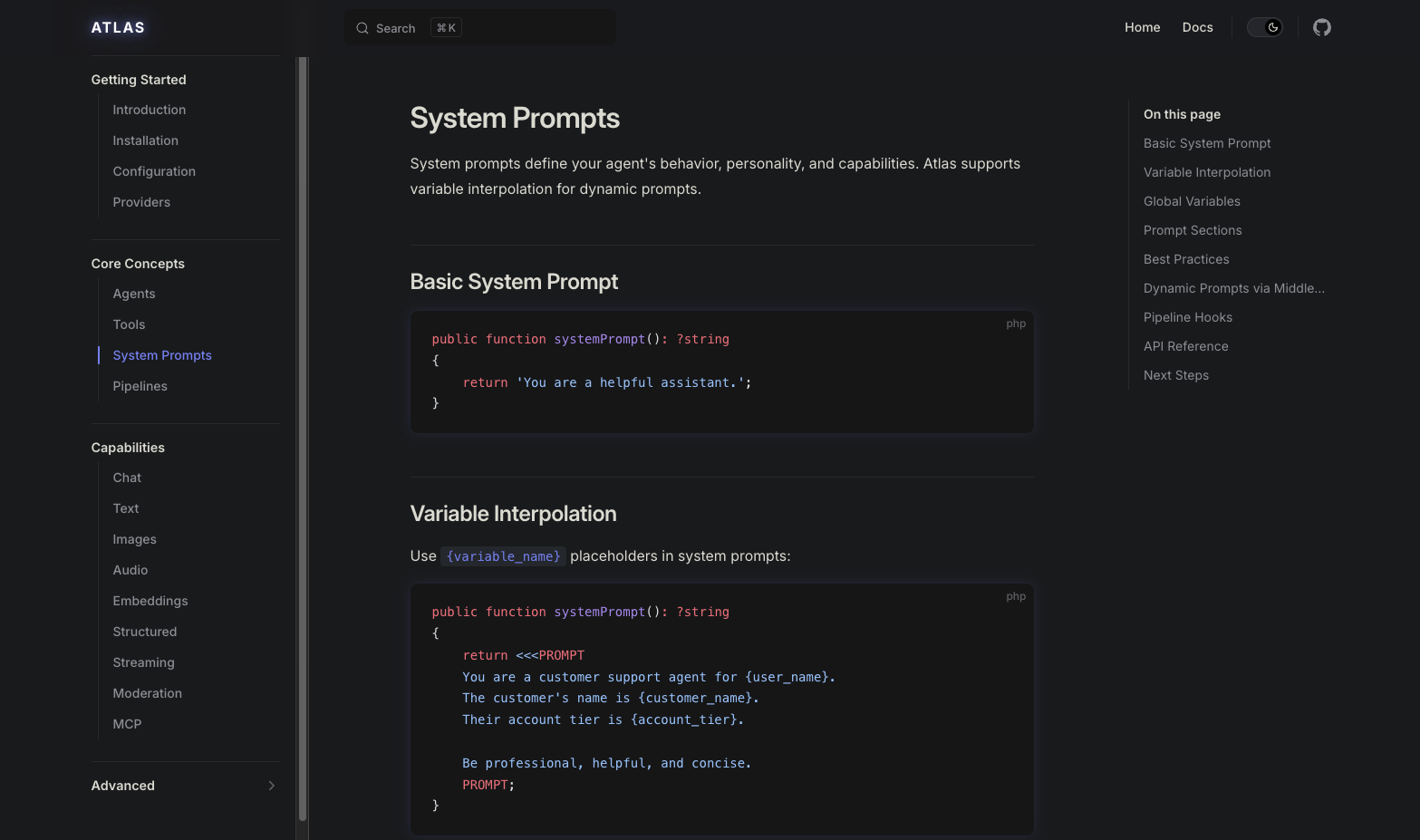Screen dimensions: 1420x840
Task: Open the MCP capability page
Action: (x=128, y=724)
